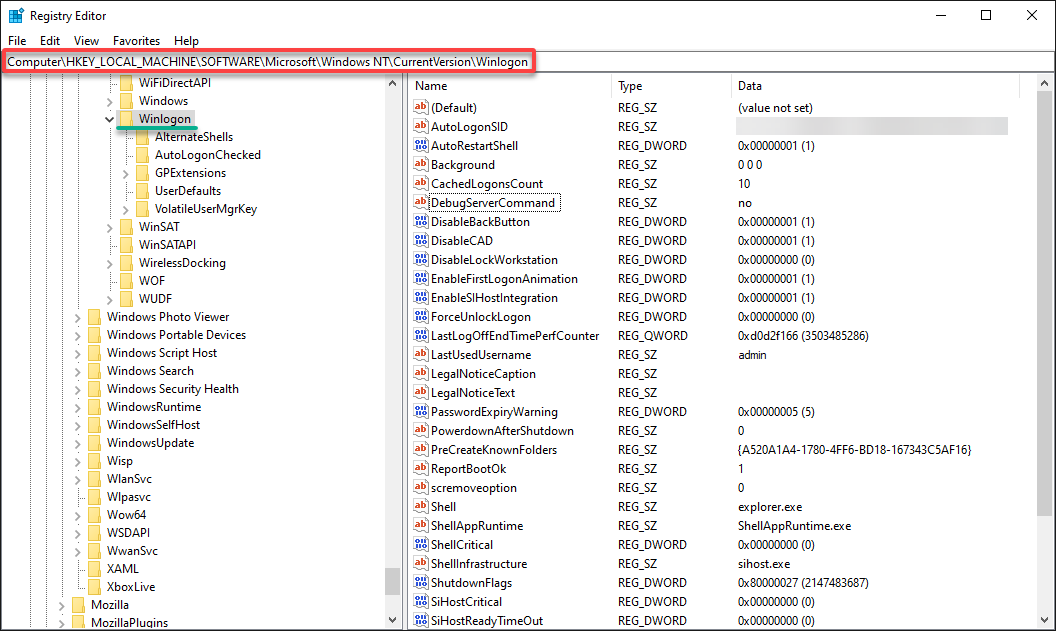This screenshot has width=1056, height=631.
Task: Click the string icon next to Shell value
Action: (x=421, y=506)
